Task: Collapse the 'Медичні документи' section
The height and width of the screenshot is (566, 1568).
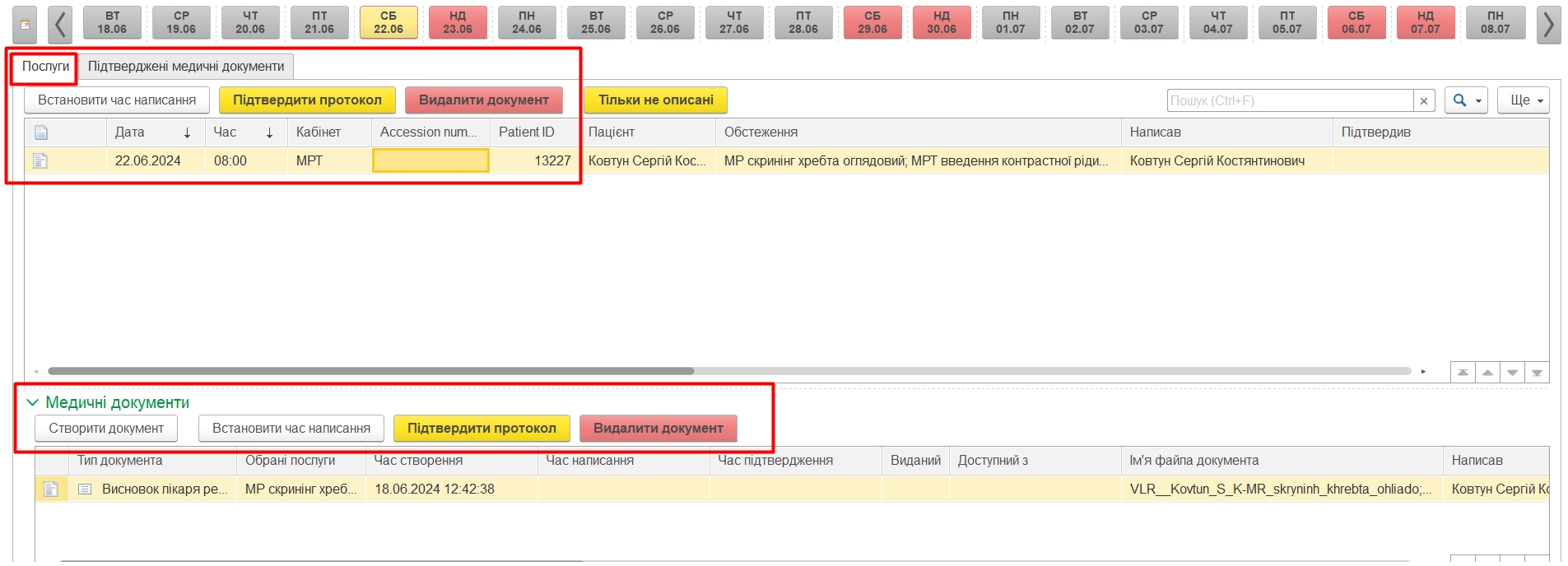Action: (33, 402)
